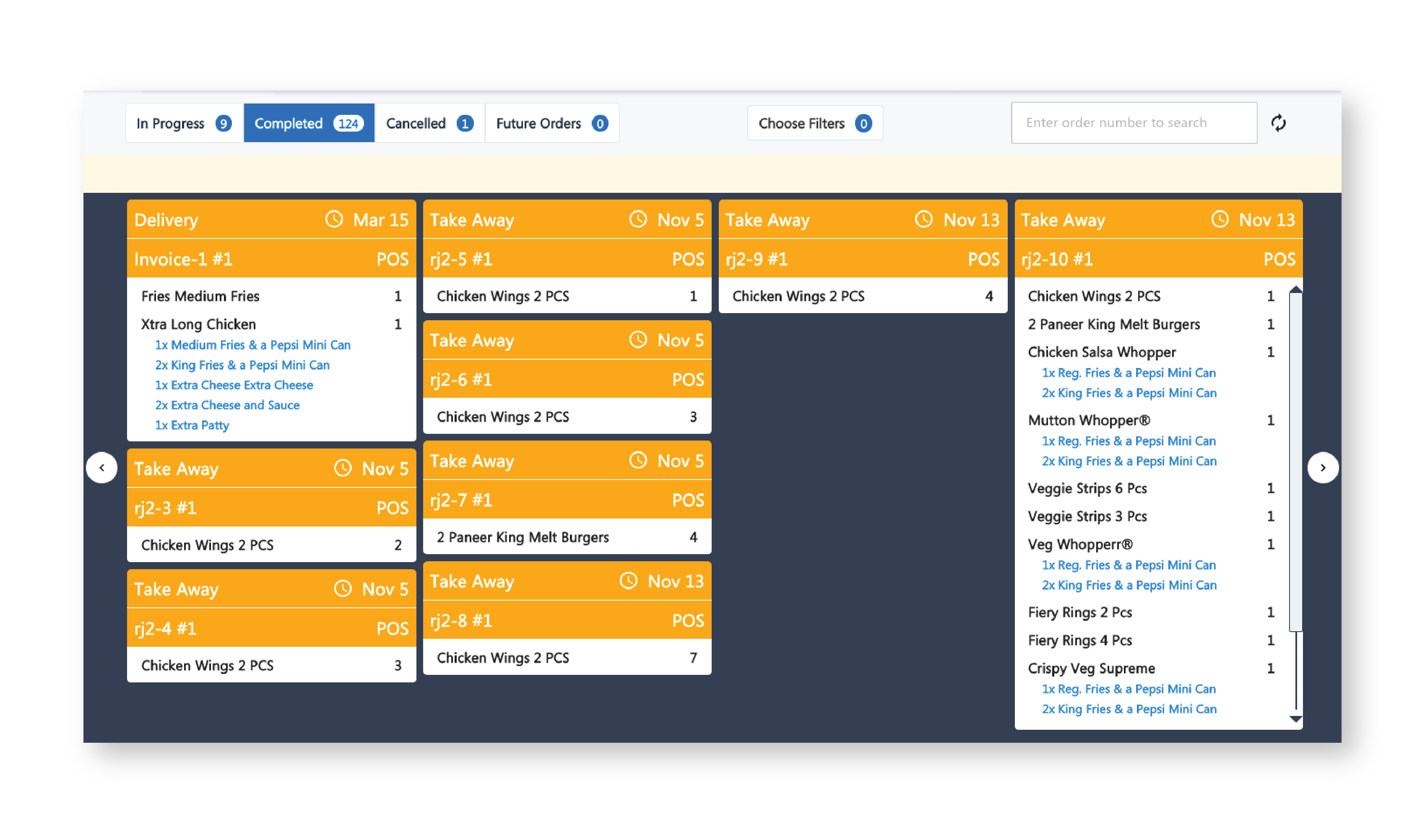Go to previous page with left arrow

pyautogui.click(x=102, y=467)
